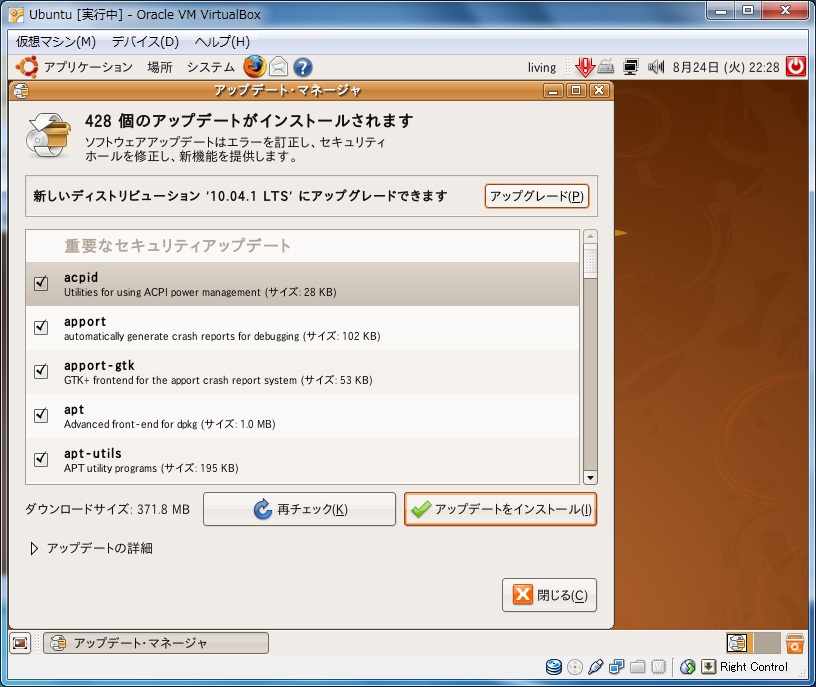Click the scroll down arrow of update list
Image resolution: width=816 pixels, height=687 pixels.
point(590,477)
